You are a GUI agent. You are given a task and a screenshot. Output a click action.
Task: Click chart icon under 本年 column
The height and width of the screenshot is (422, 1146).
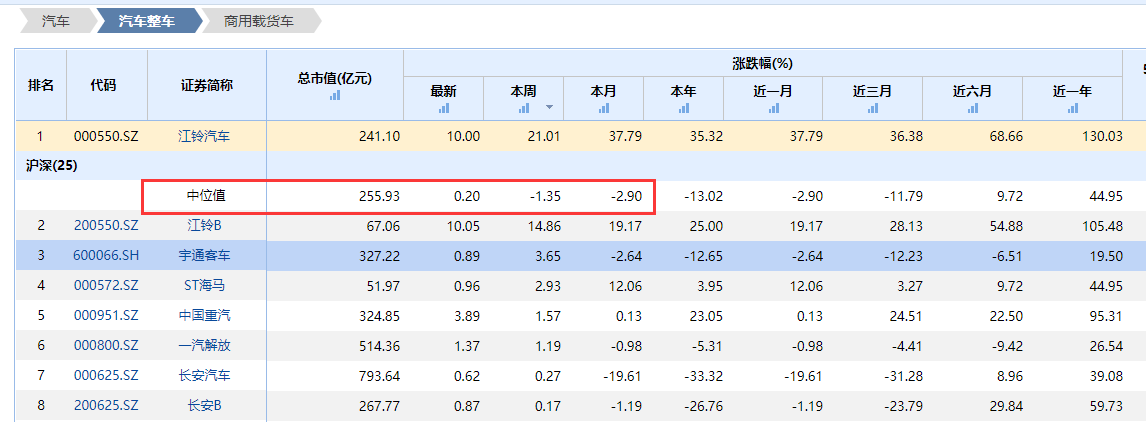click(683, 108)
